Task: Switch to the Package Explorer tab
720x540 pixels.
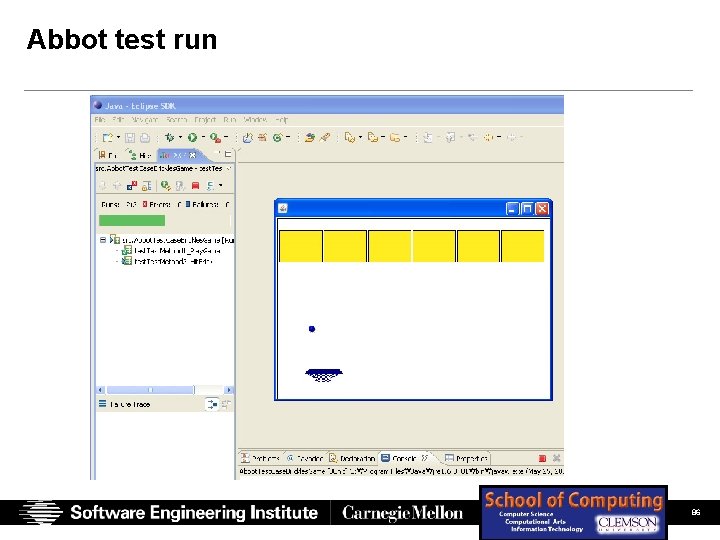Action: click(109, 155)
